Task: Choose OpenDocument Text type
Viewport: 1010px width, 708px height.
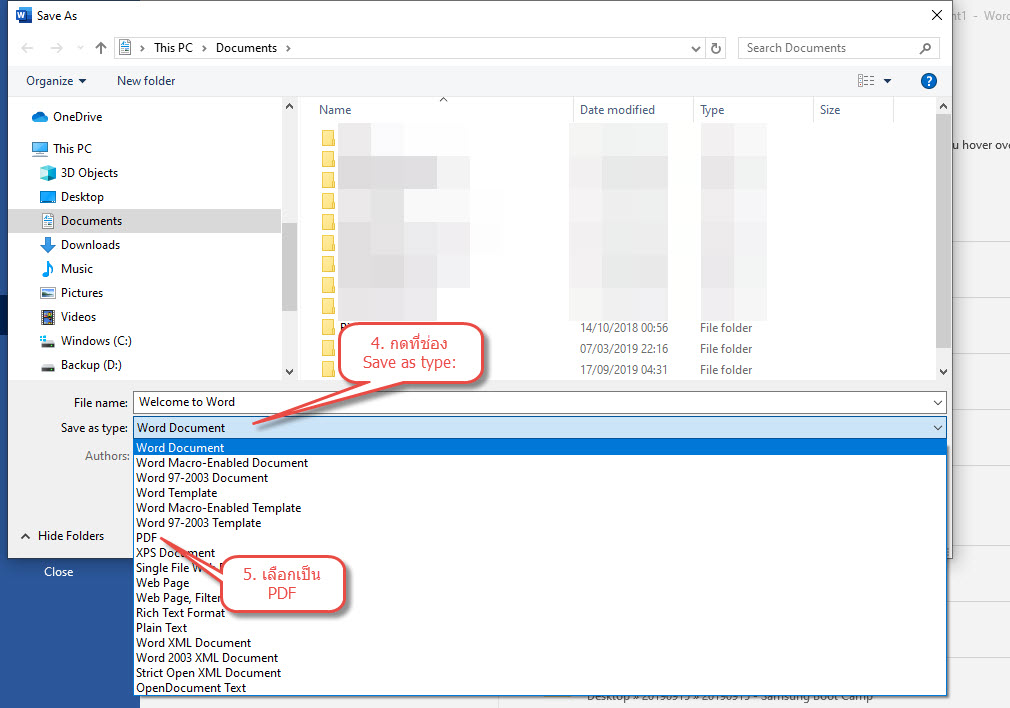Action: point(540,687)
